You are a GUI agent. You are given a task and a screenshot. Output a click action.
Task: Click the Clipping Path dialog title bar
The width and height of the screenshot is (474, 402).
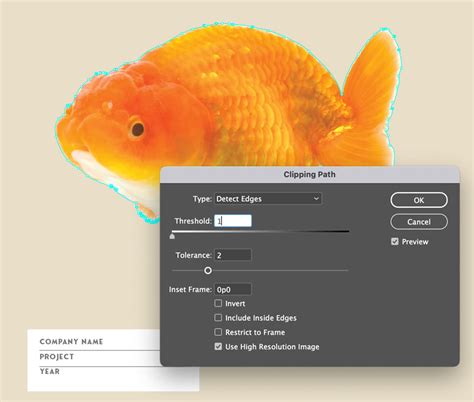[310, 174]
